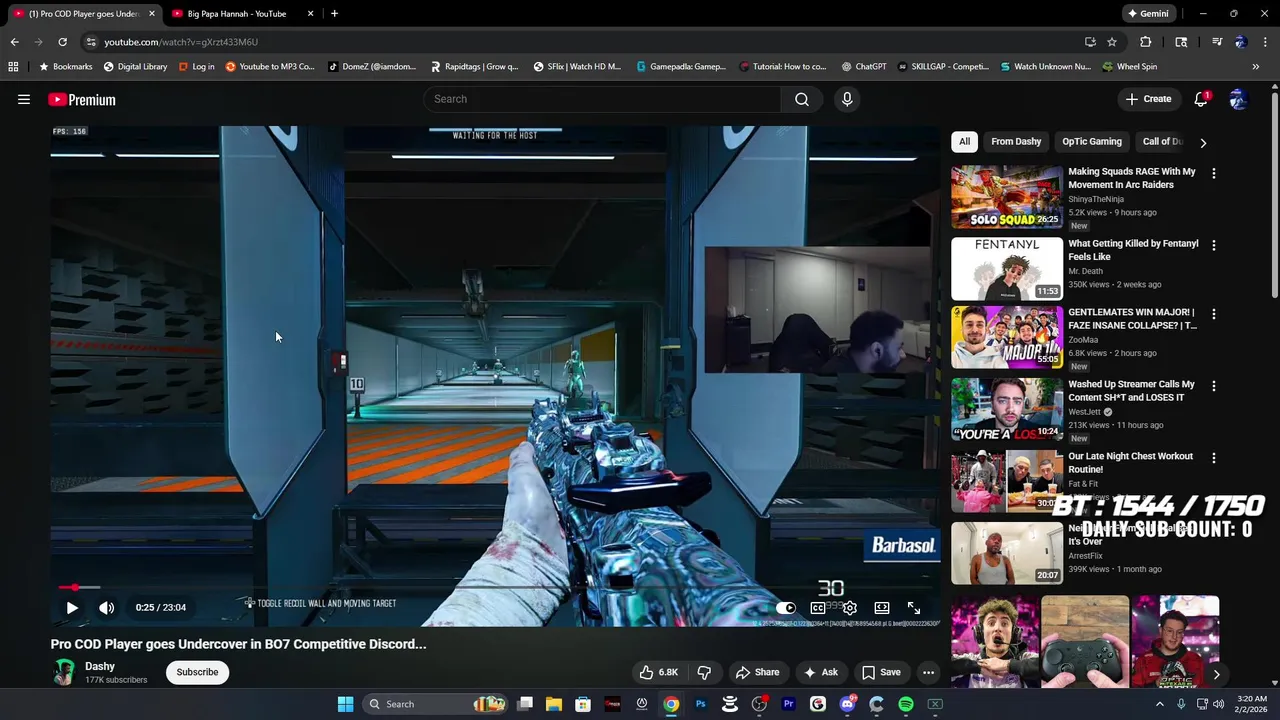Switch to theater mode
Viewport: 1280px width, 720px height.
[x=882, y=607]
